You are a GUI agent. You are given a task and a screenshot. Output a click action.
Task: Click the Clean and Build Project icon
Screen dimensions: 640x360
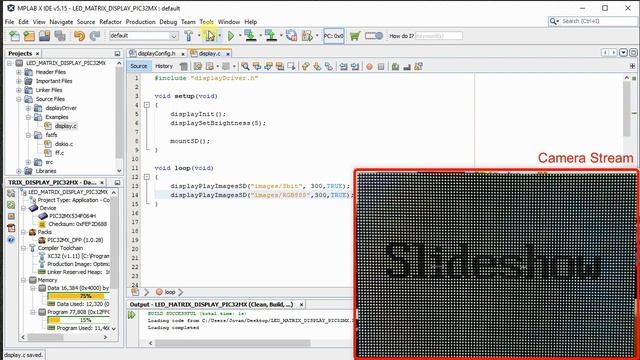tap(210, 36)
